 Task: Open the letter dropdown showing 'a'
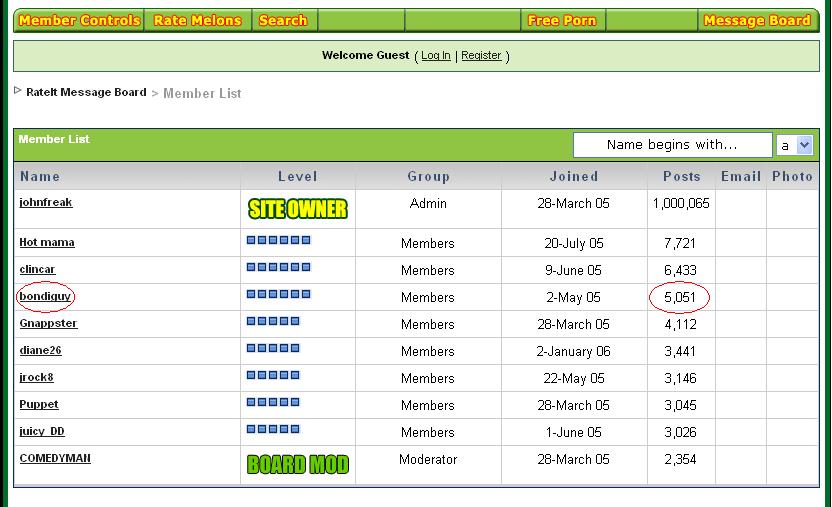tap(795, 145)
